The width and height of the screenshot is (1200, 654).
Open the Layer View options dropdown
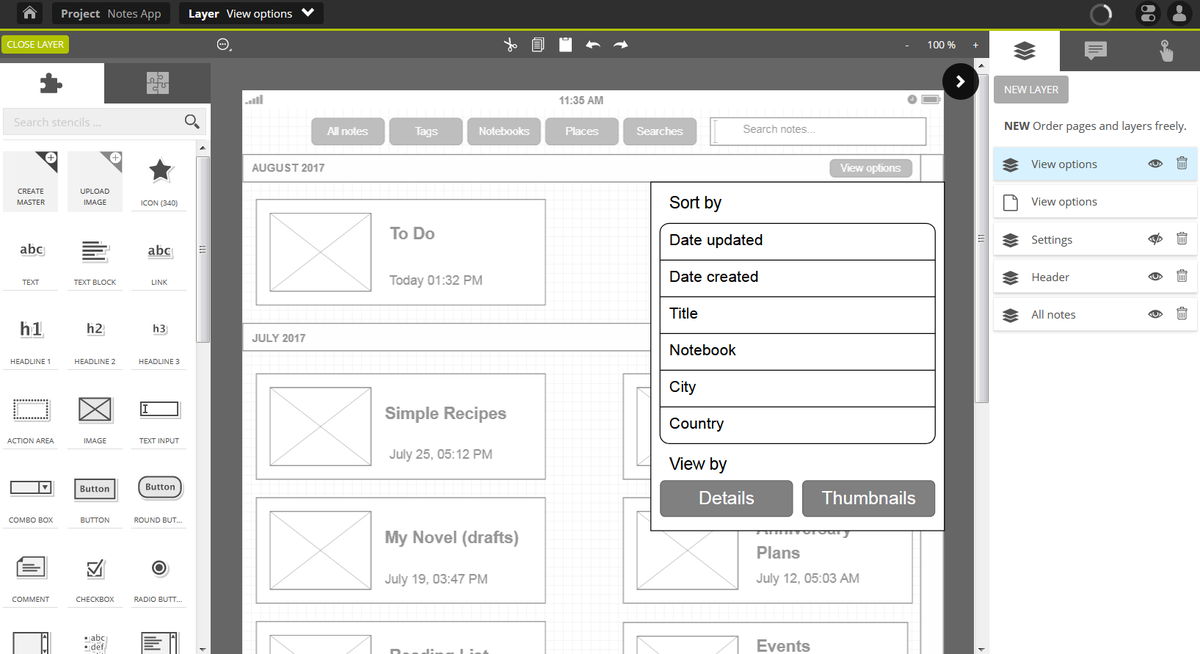(x=251, y=14)
